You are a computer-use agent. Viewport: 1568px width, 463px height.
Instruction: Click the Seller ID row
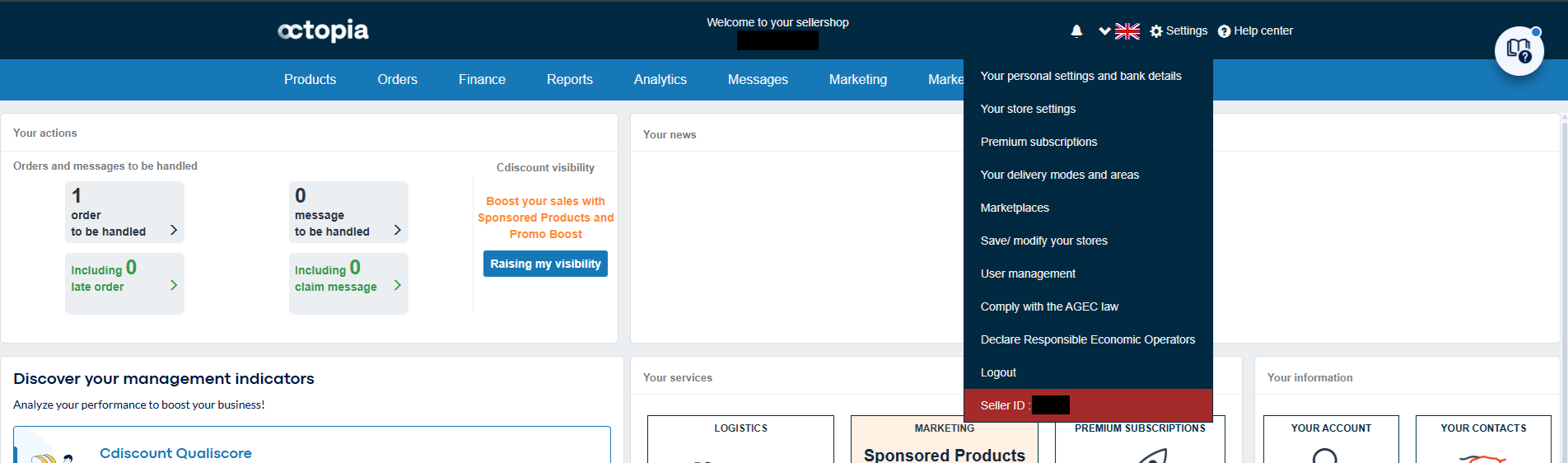click(x=1088, y=405)
